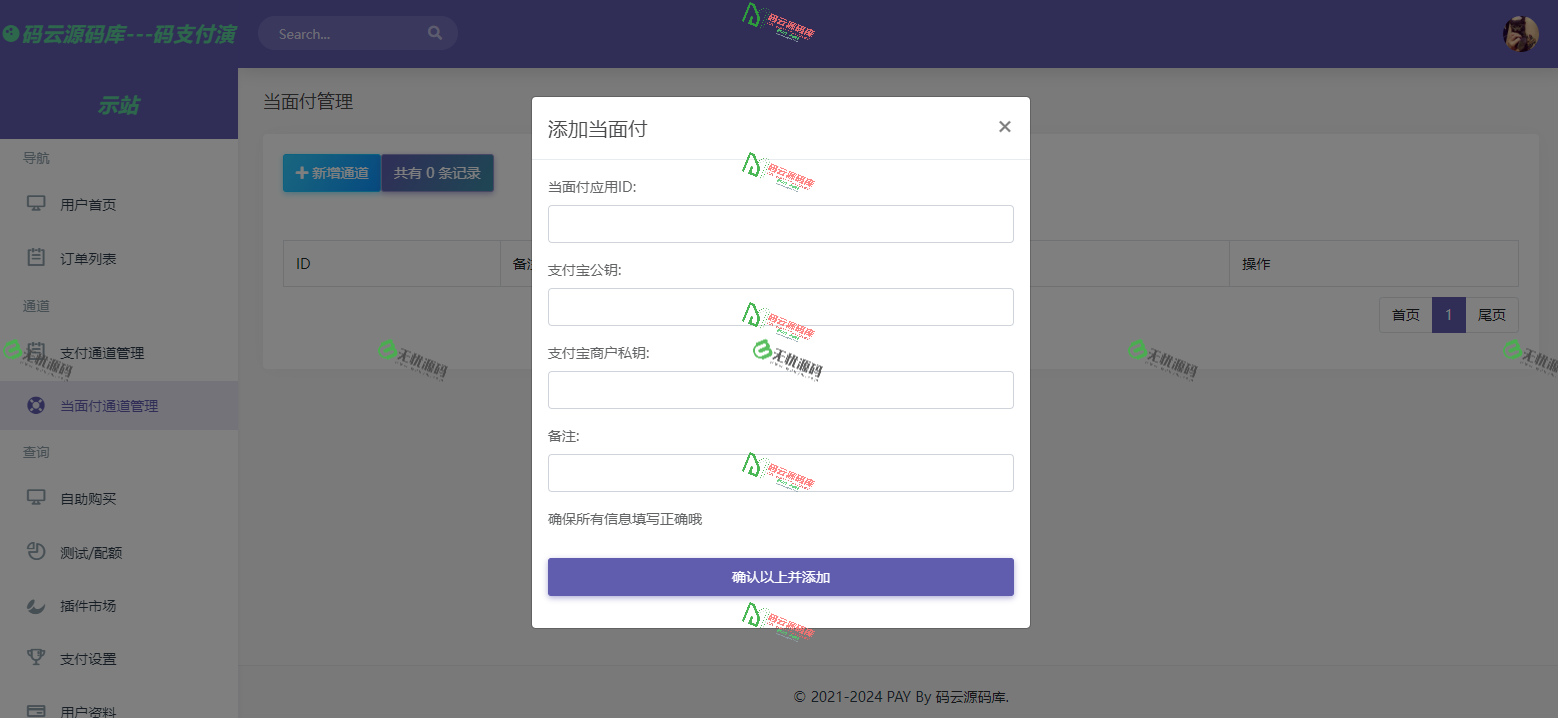This screenshot has height=718, width=1558.
Task: Open the user avatar at top right
Action: (1520, 33)
